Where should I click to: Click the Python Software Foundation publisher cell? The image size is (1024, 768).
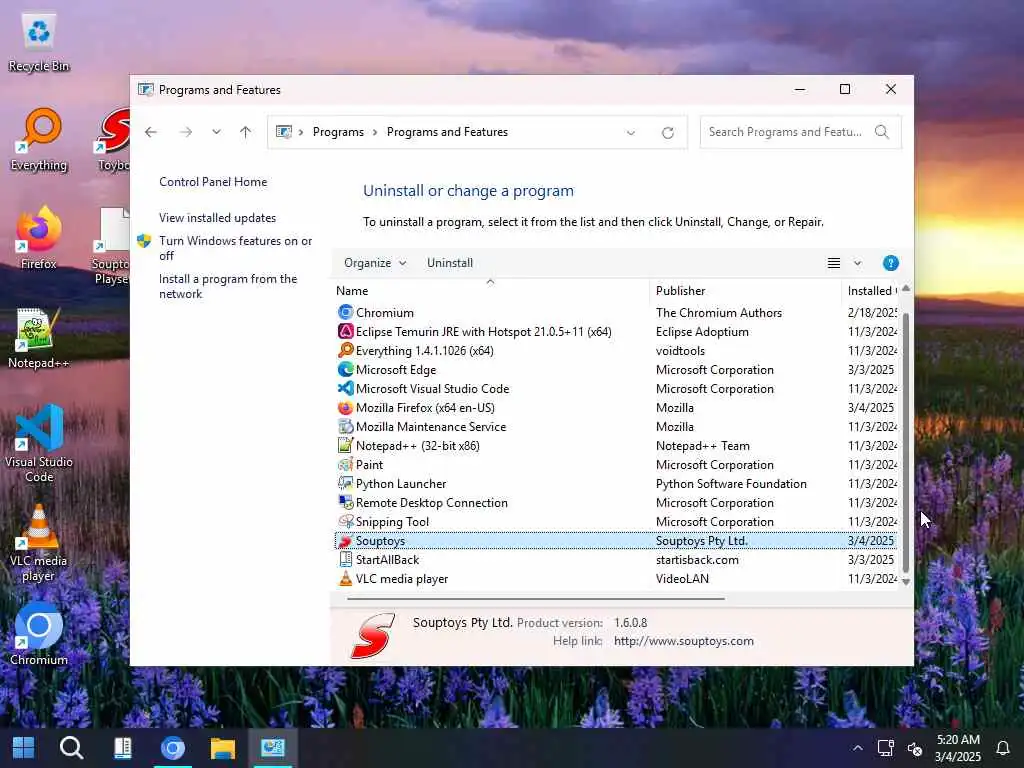[x=731, y=484]
